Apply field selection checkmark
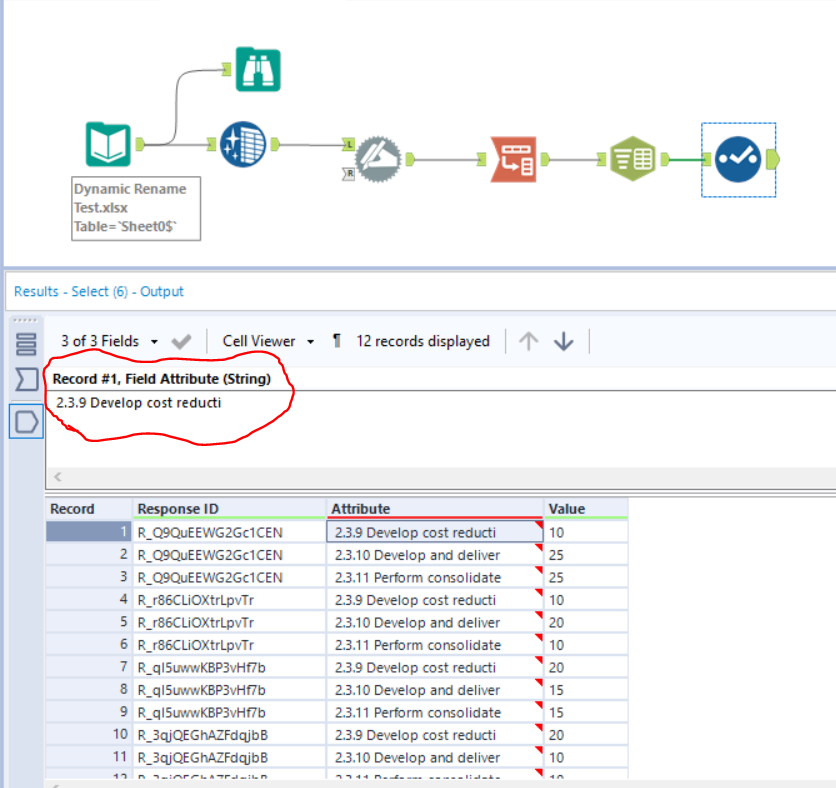Image resolution: width=836 pixels, height=788 pixels. [181, 341]
